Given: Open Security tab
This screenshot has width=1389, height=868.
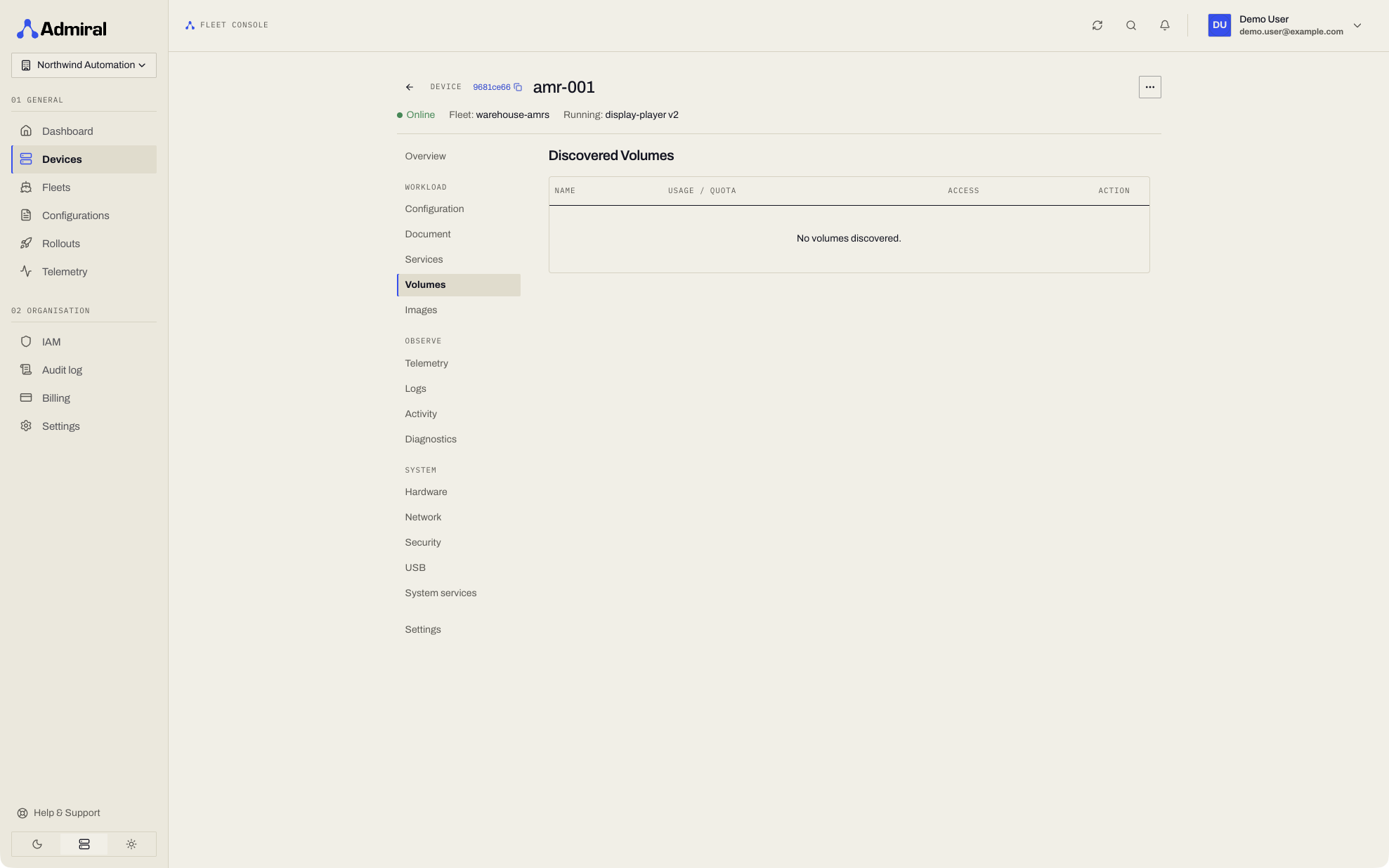Looking at the screenshot, I should coord(459,543).
